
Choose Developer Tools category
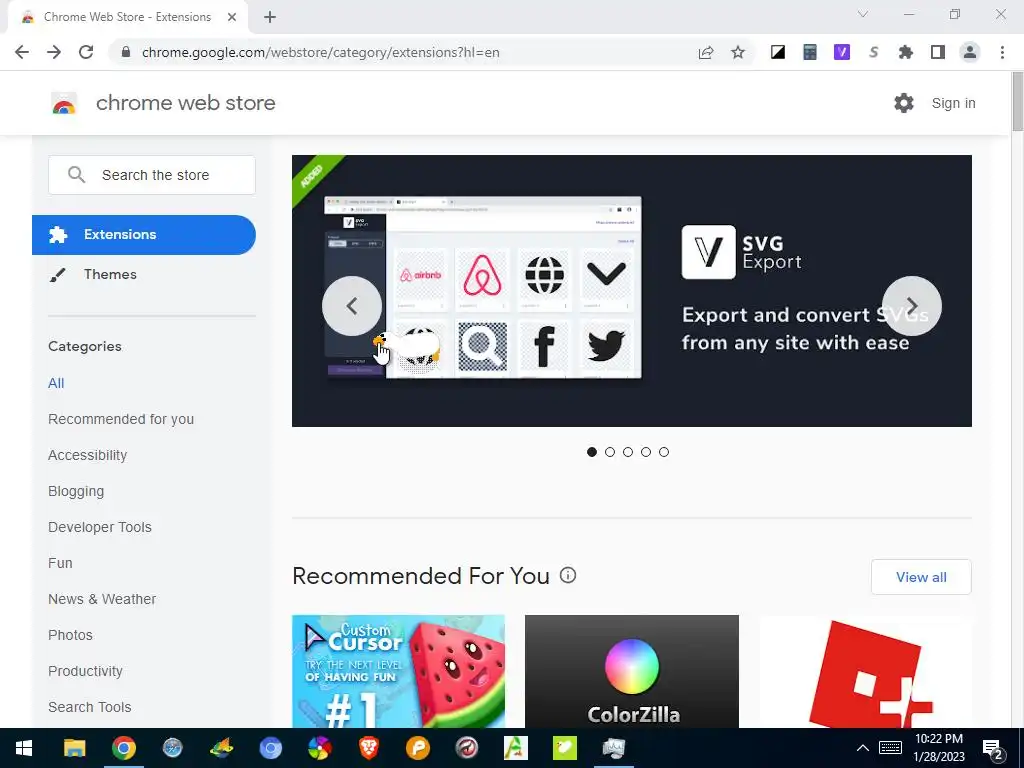point(100,527)
